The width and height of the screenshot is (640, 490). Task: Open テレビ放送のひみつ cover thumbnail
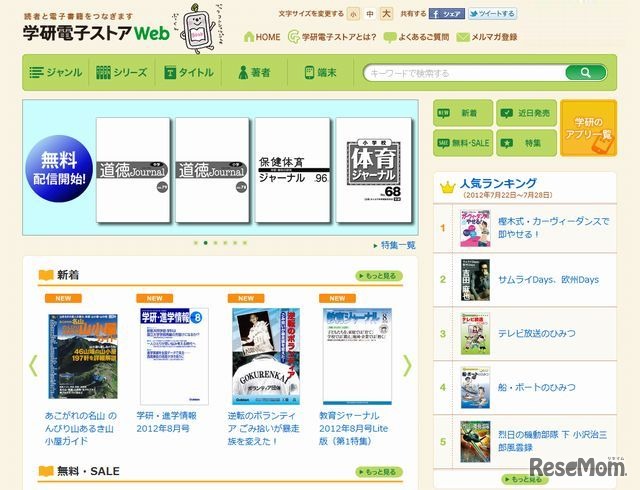click(x=475, y=334)
